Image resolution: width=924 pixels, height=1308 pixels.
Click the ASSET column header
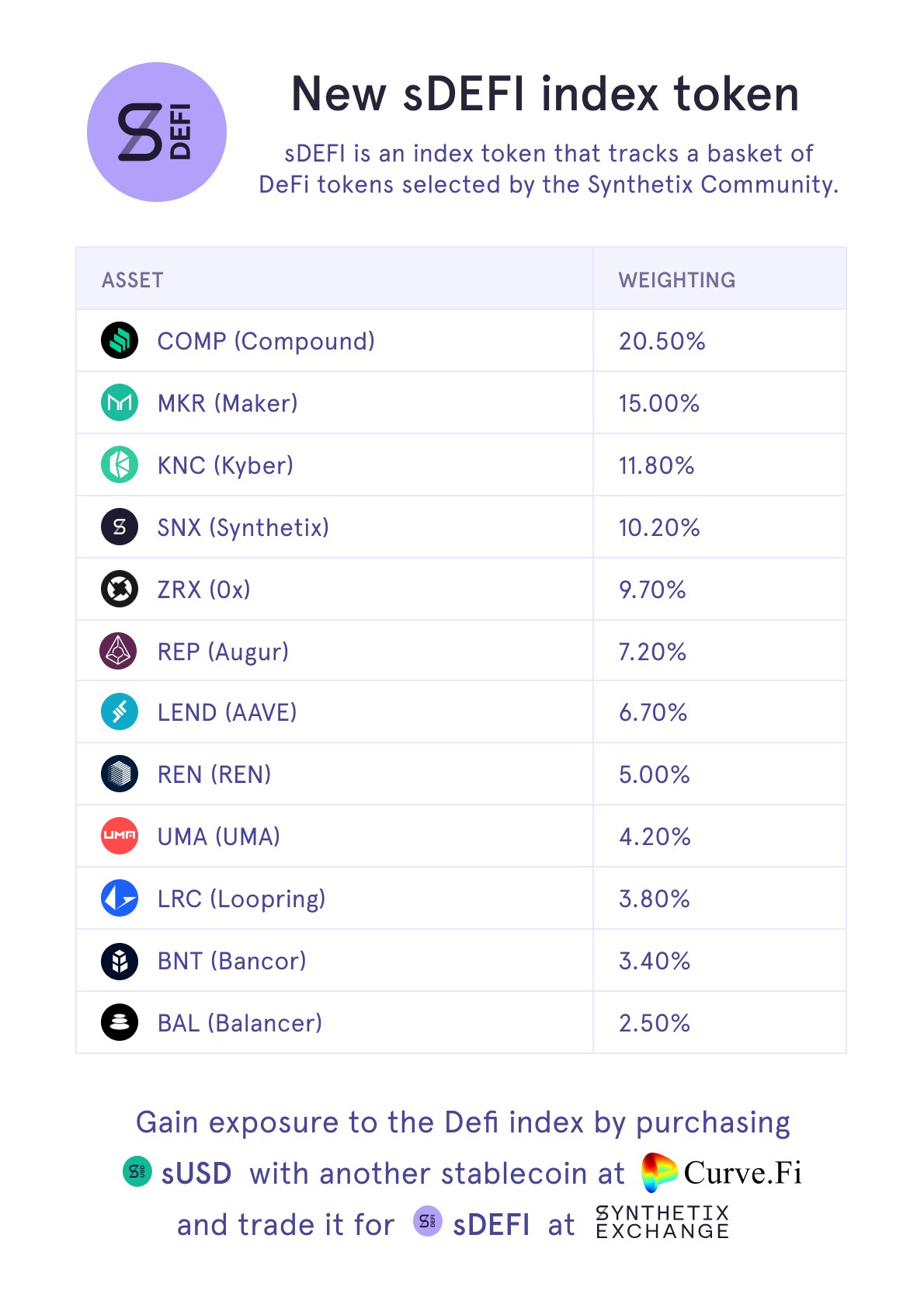133,280
